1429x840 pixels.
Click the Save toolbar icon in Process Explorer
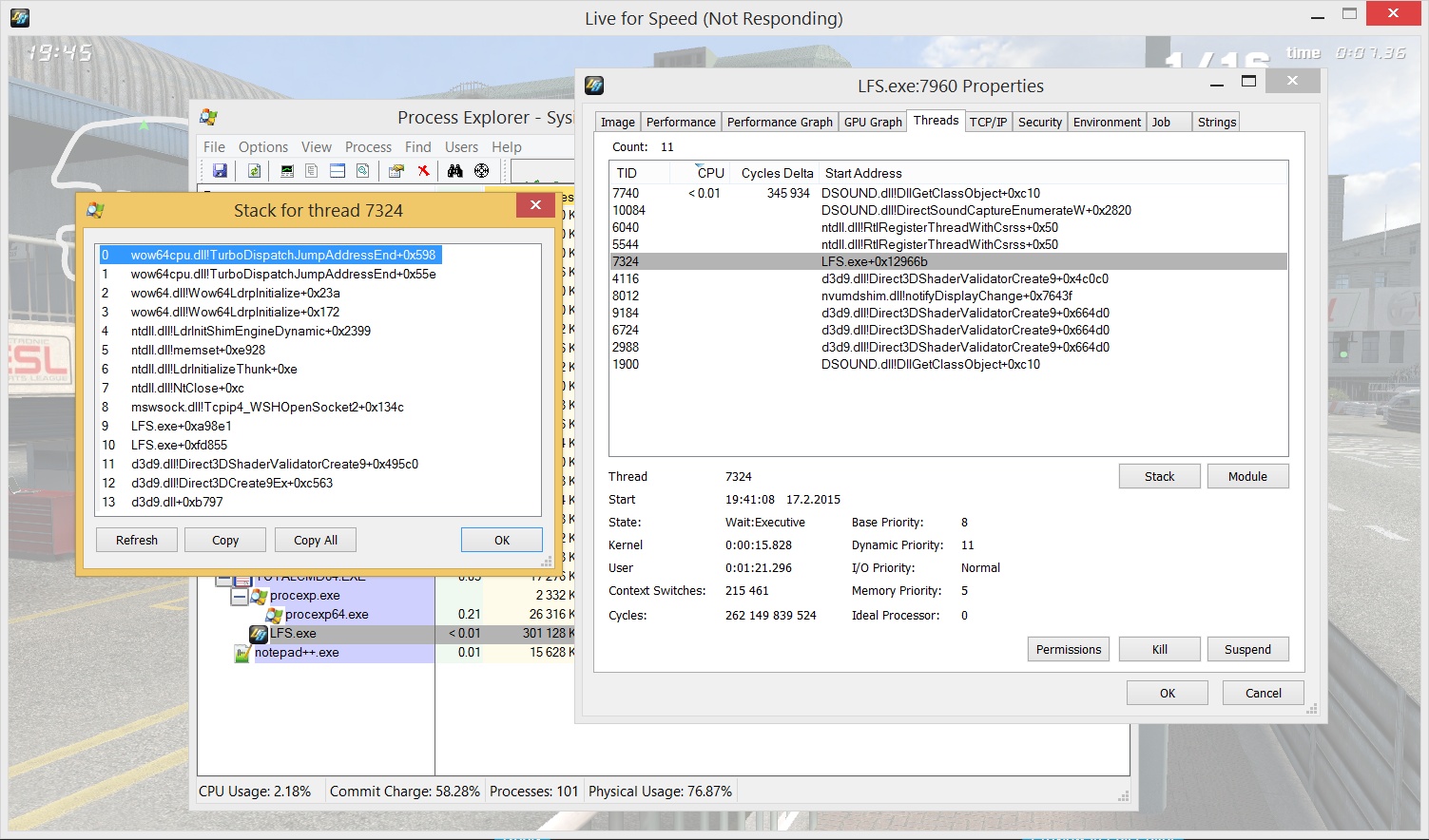tap(220, 171)
